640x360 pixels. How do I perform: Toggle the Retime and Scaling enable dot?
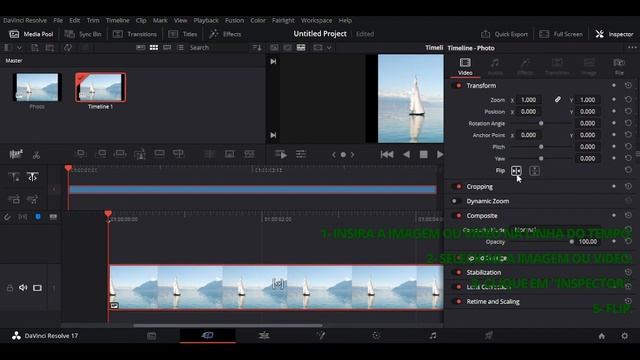click(458, 302)
